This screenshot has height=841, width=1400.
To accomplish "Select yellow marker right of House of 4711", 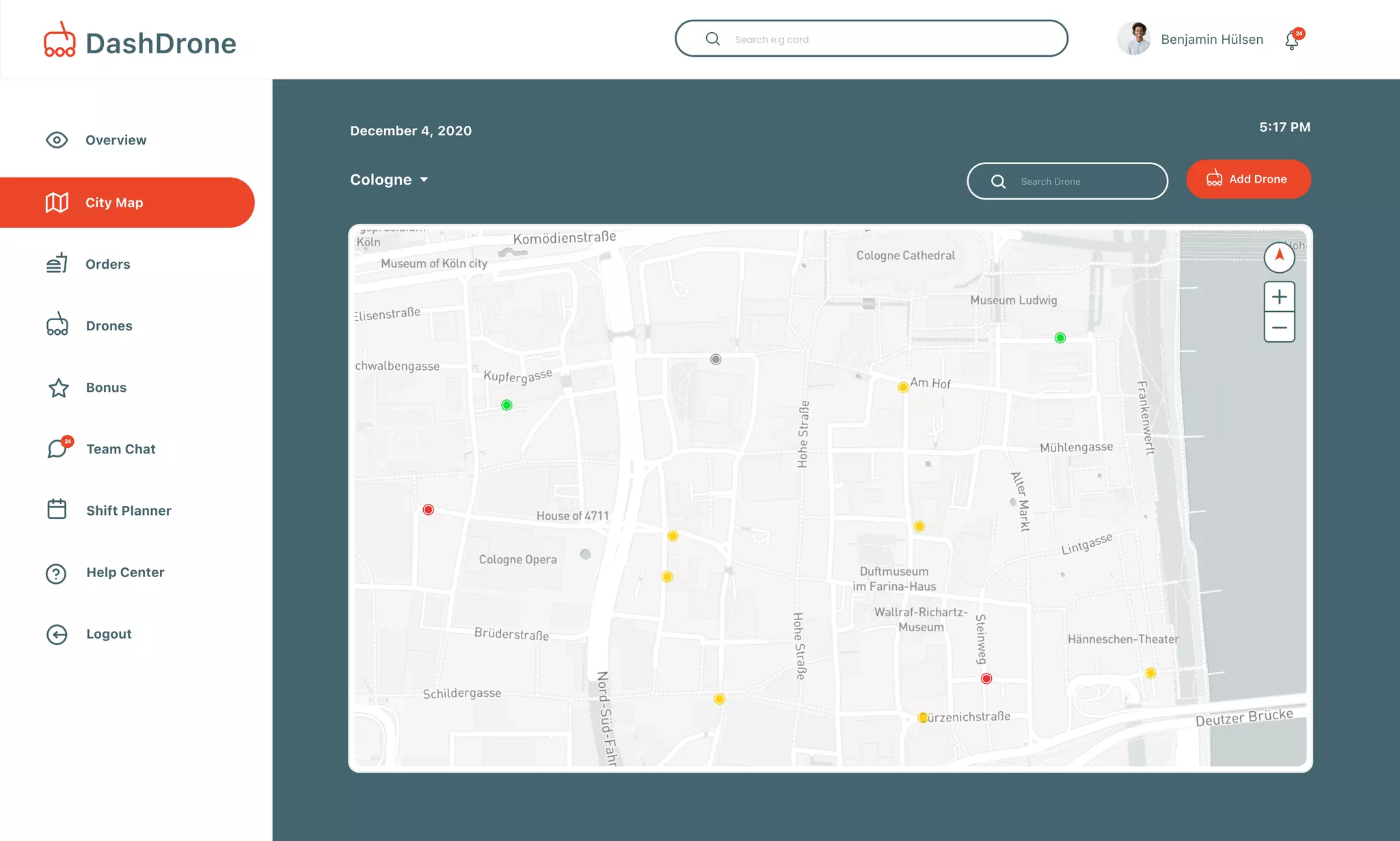I will [x=673, y=535].
